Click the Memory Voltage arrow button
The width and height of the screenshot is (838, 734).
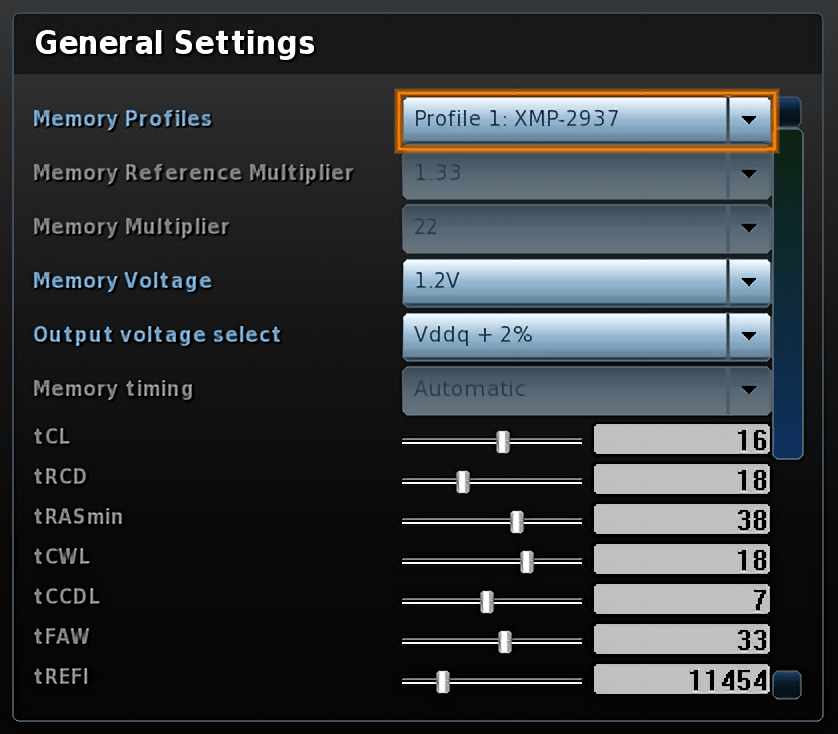[749, 282]
